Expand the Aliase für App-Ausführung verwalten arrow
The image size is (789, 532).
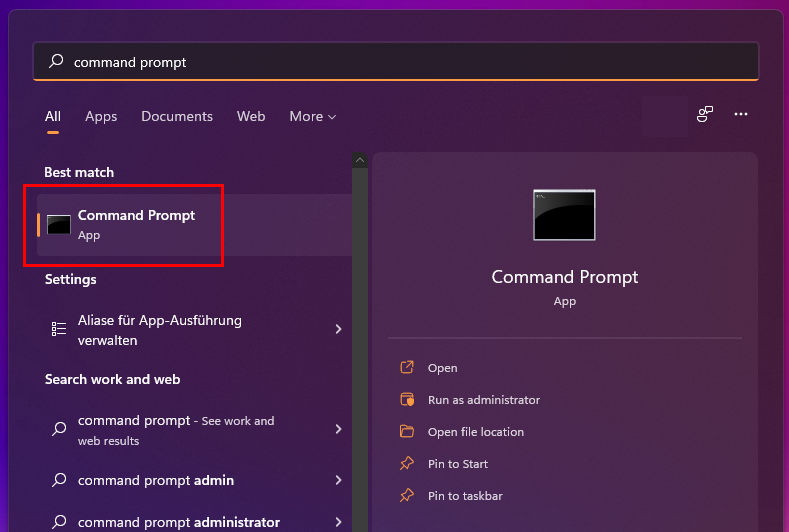coord(339,329)
